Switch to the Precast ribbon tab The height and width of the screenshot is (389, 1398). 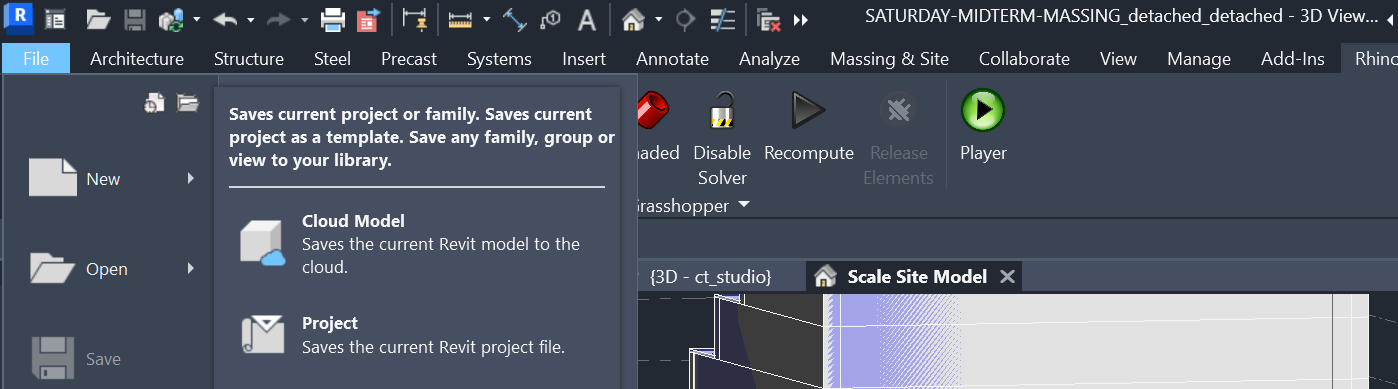click(409, 59)
